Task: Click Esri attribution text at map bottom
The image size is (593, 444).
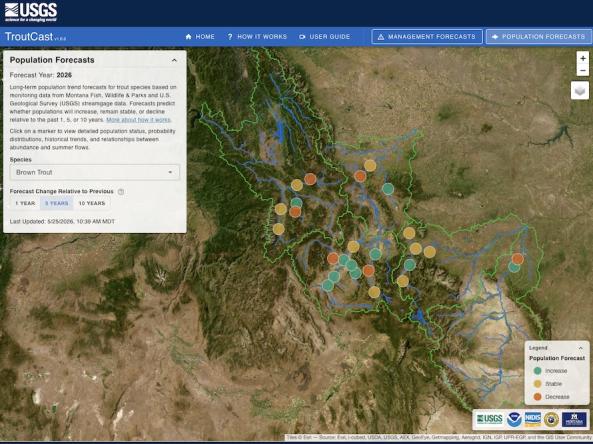Action: pyautogui.click(x=439, y=437)
